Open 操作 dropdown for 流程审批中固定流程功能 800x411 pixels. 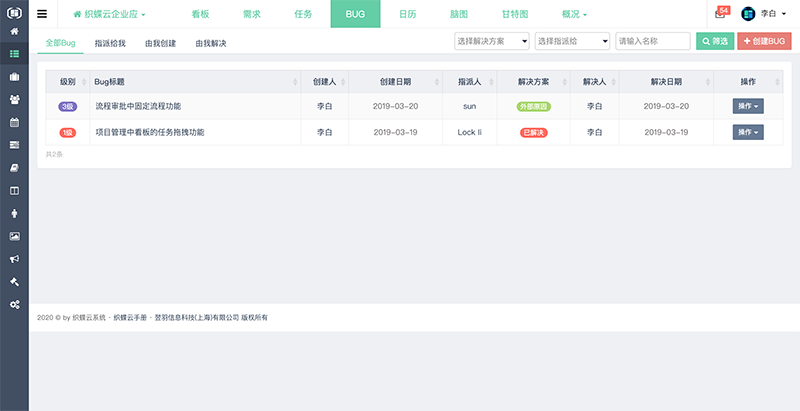[x=748, y=106]
